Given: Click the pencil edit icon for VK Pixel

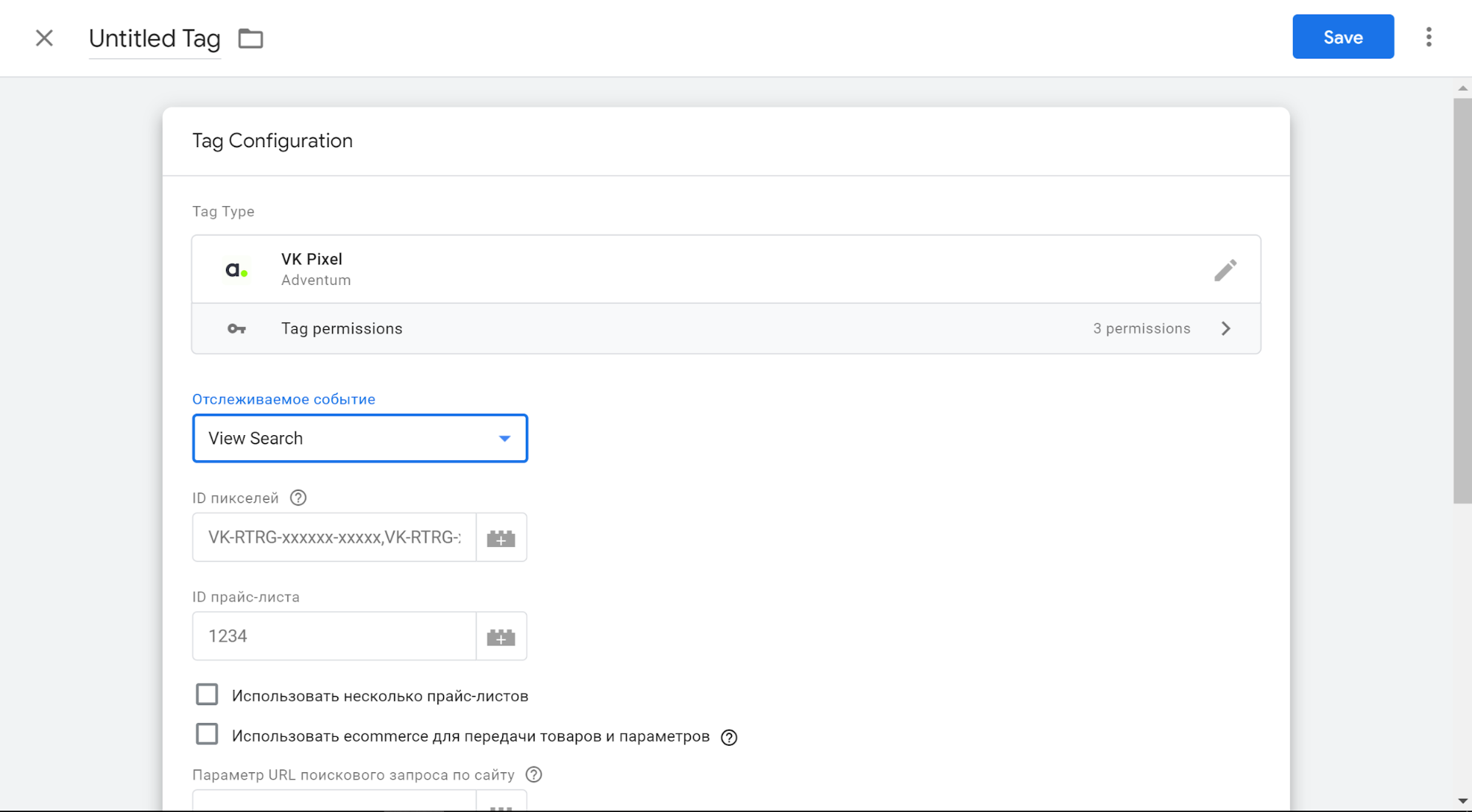Looking at the screenshot, I should coord(1225,270).
